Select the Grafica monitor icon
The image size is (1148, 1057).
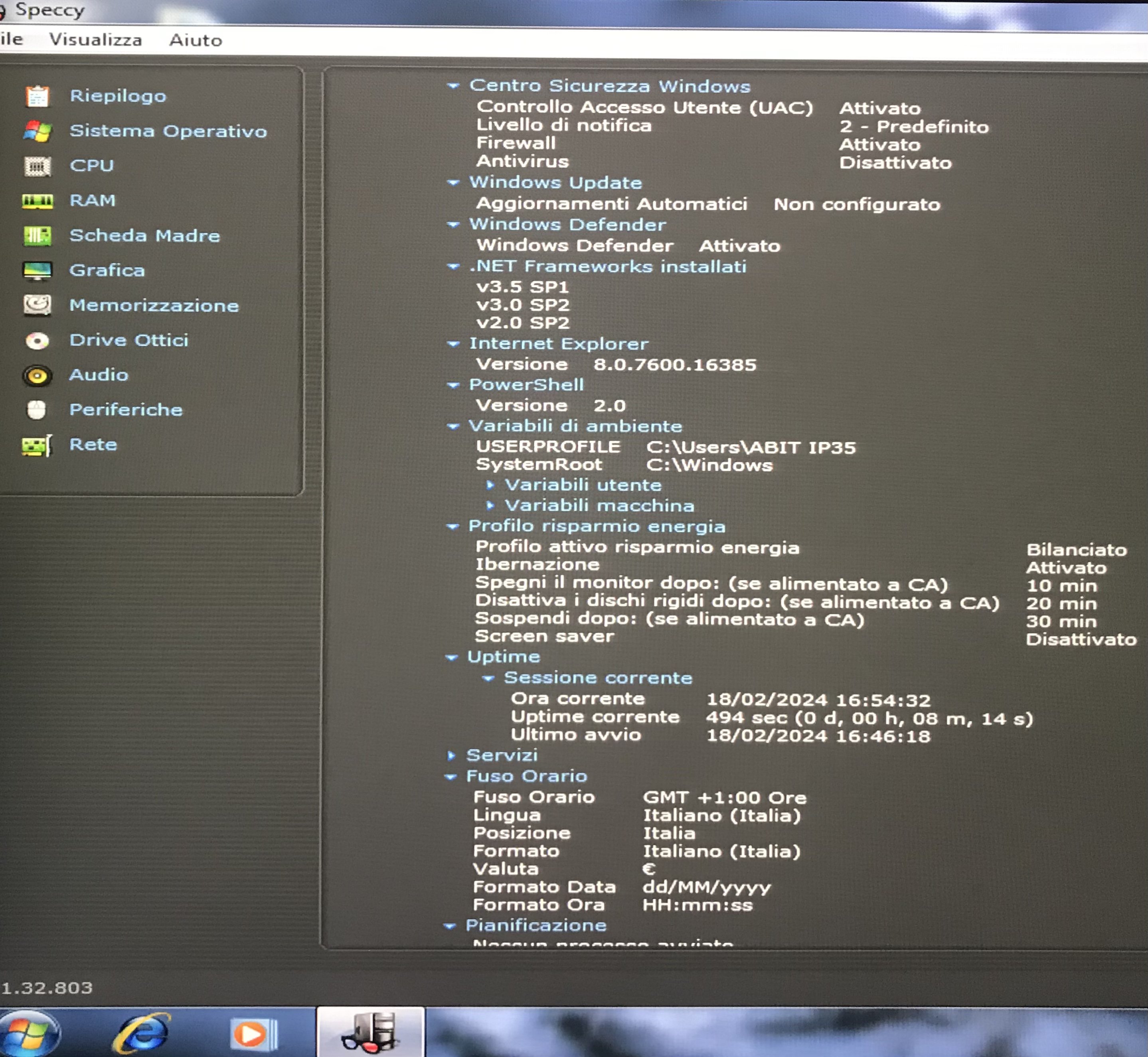pyautogui.click(x=38, y=270)
